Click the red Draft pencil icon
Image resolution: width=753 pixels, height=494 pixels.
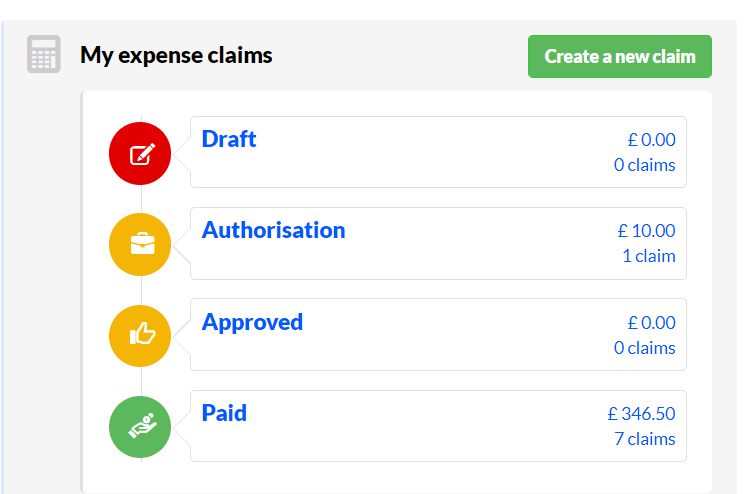(140, 154)
